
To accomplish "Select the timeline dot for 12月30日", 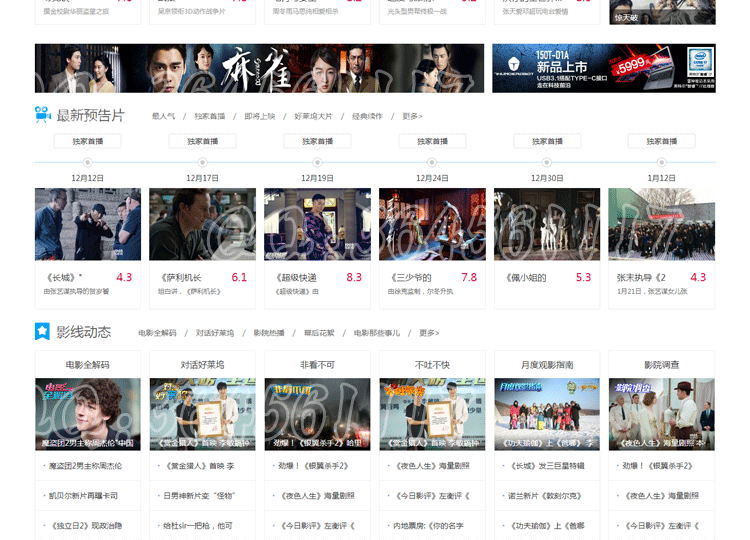I will click(547, 162).
